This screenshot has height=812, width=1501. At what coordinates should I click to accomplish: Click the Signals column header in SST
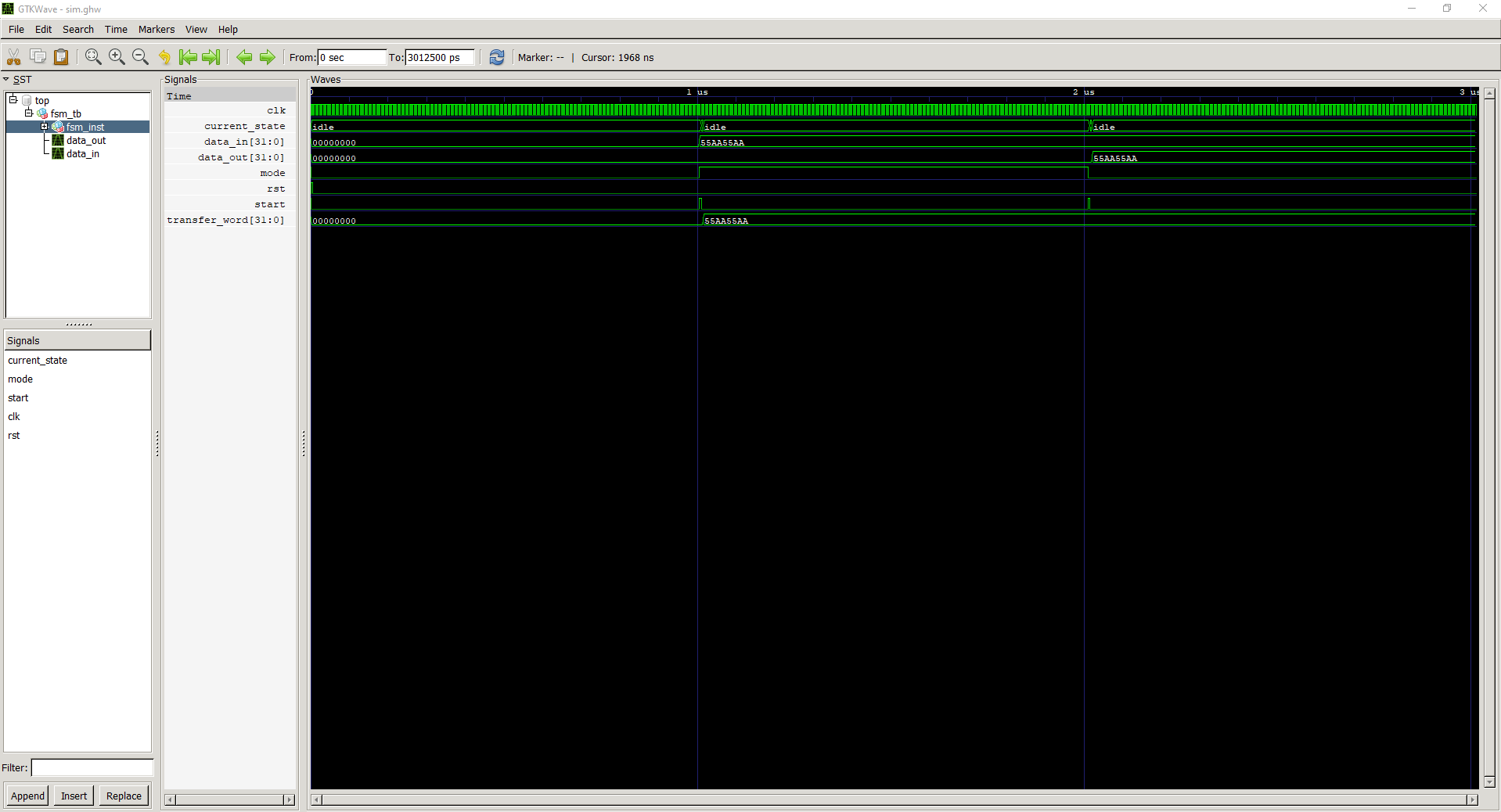click(77, 340)
